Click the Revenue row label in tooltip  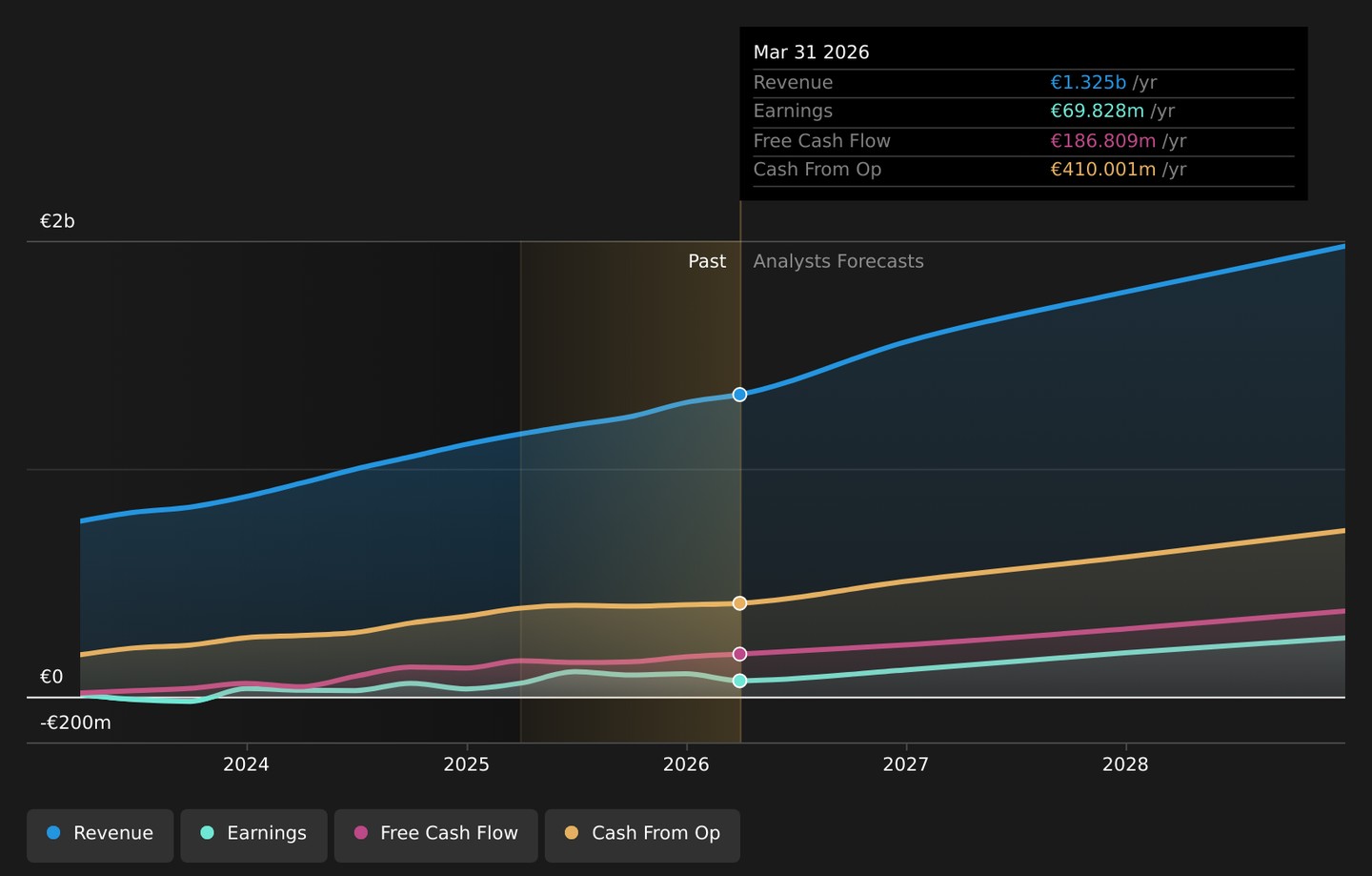pyautogui.click(x=793, y=83)
